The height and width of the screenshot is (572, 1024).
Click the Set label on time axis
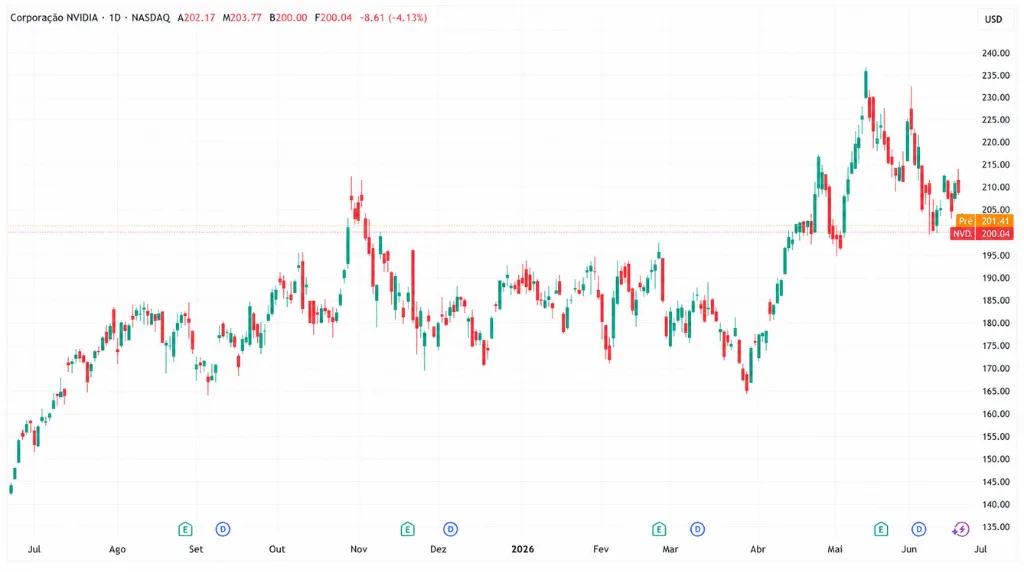(196, 549)
